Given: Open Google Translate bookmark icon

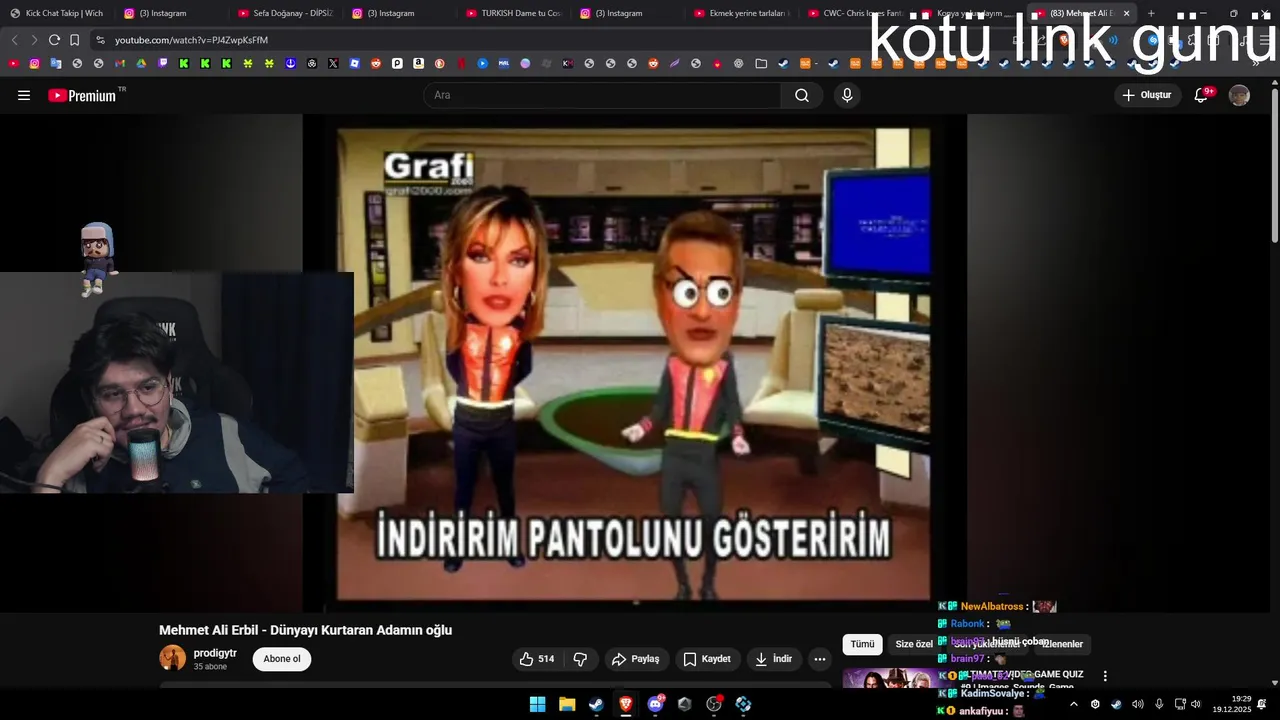Looking at the screenshot, I should (56, 63).
